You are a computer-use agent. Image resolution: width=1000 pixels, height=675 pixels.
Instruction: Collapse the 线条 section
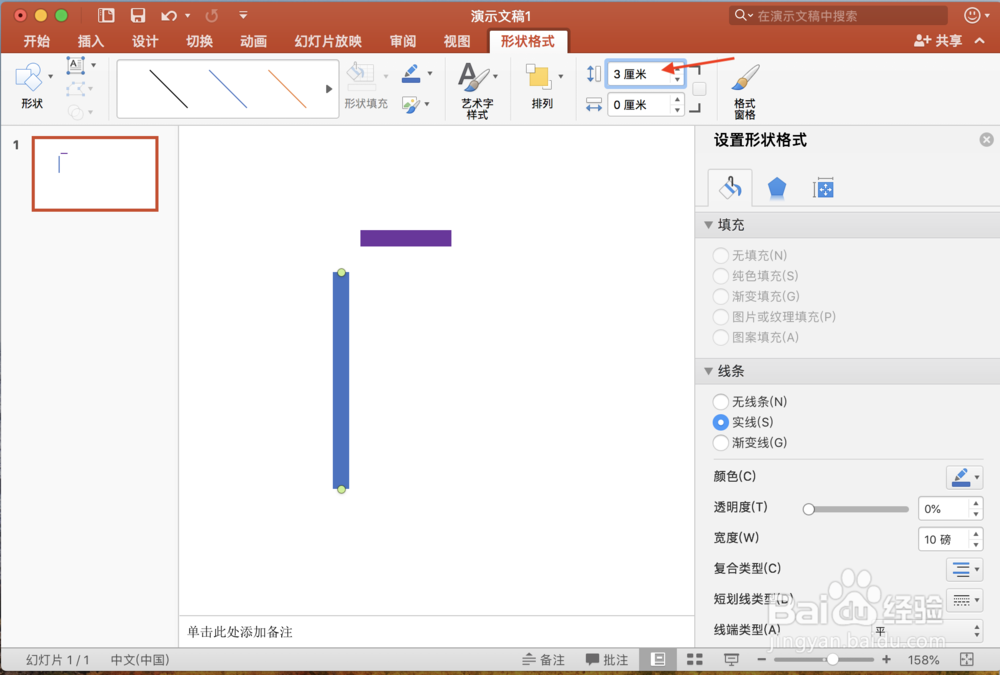pos(709,371)
